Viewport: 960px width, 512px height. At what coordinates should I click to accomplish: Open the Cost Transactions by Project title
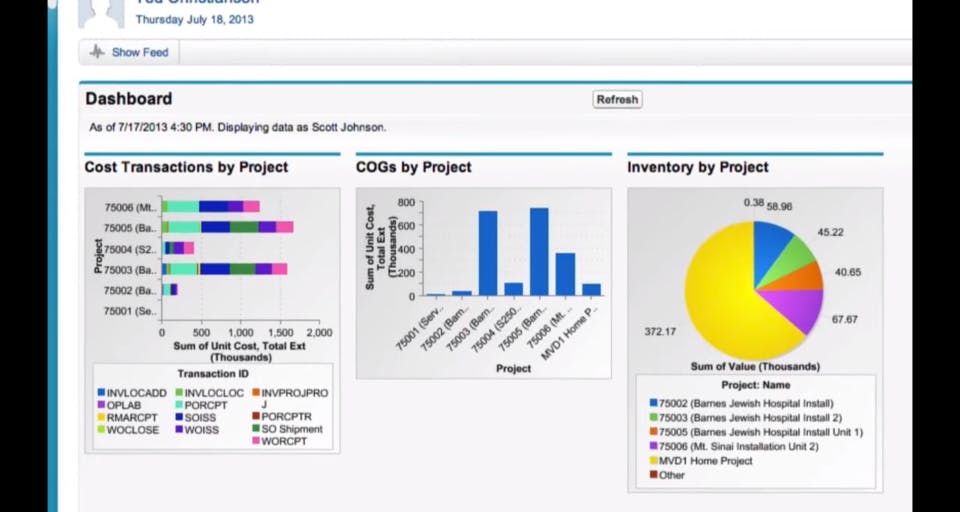(x=186, y=167)
